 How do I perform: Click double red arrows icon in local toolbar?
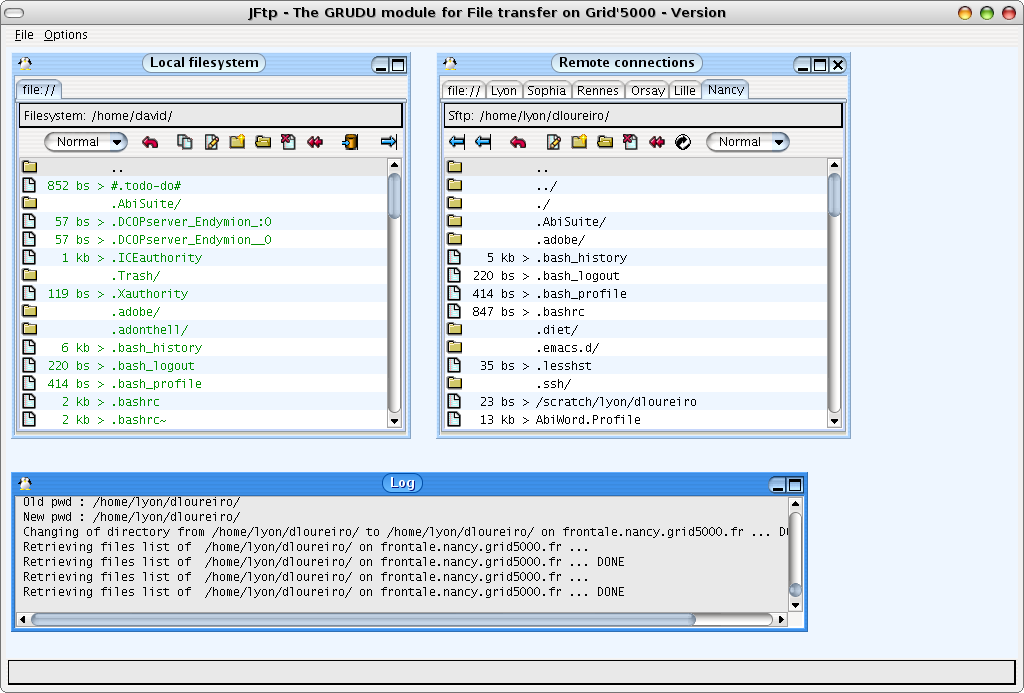coord(315,142)
